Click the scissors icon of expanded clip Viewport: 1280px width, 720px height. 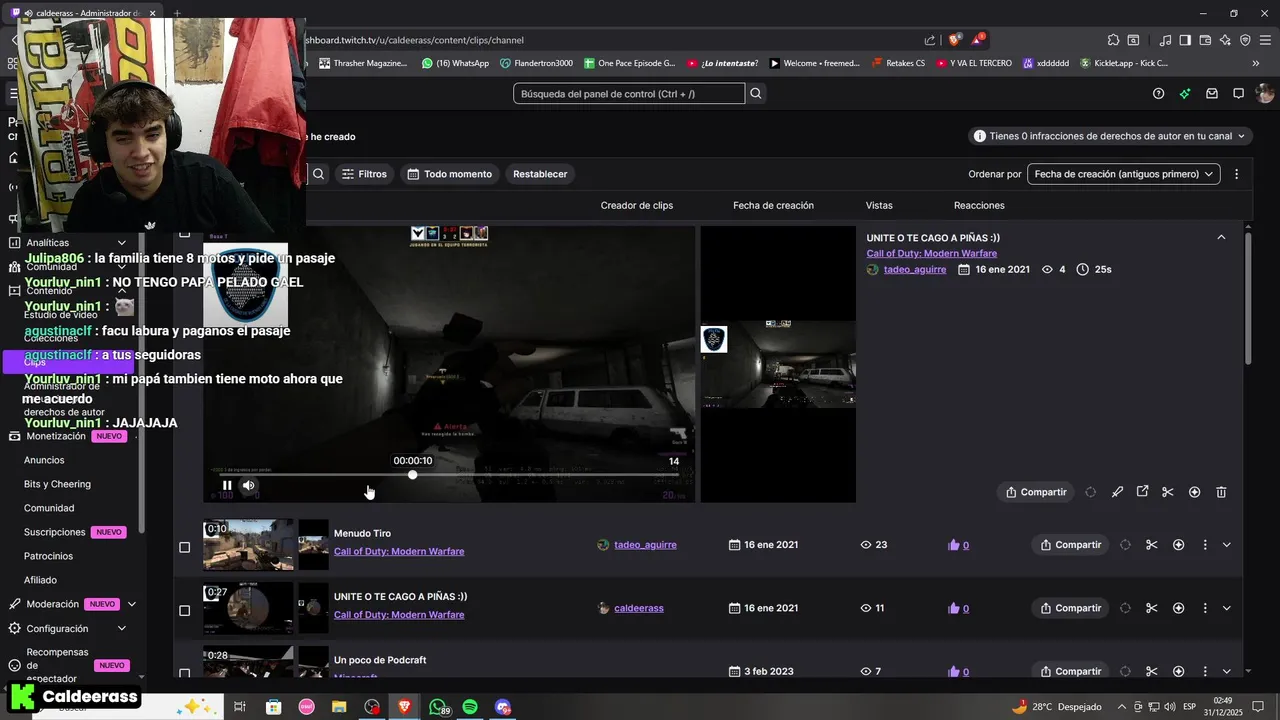pyautogui.click(x=1167, y=492)
